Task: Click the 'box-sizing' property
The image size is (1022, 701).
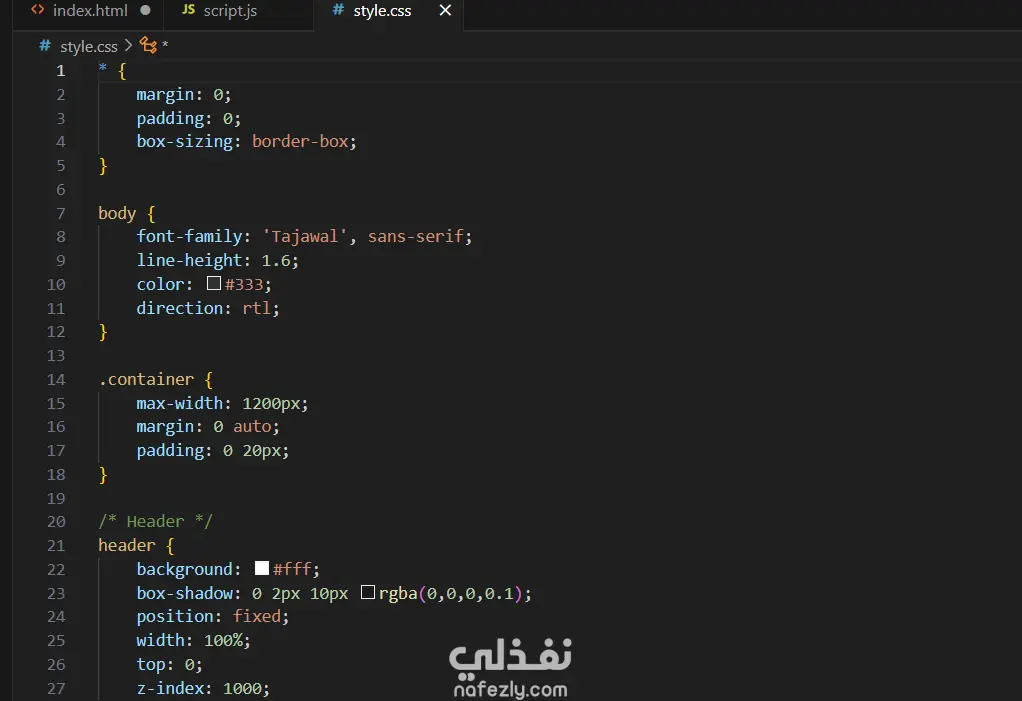Action: click(x=184, y=141)
